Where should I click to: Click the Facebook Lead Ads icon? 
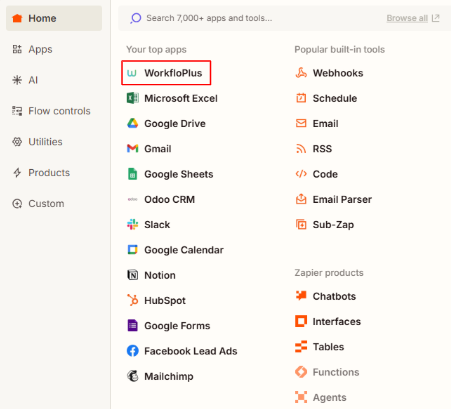tap(133, 351)
